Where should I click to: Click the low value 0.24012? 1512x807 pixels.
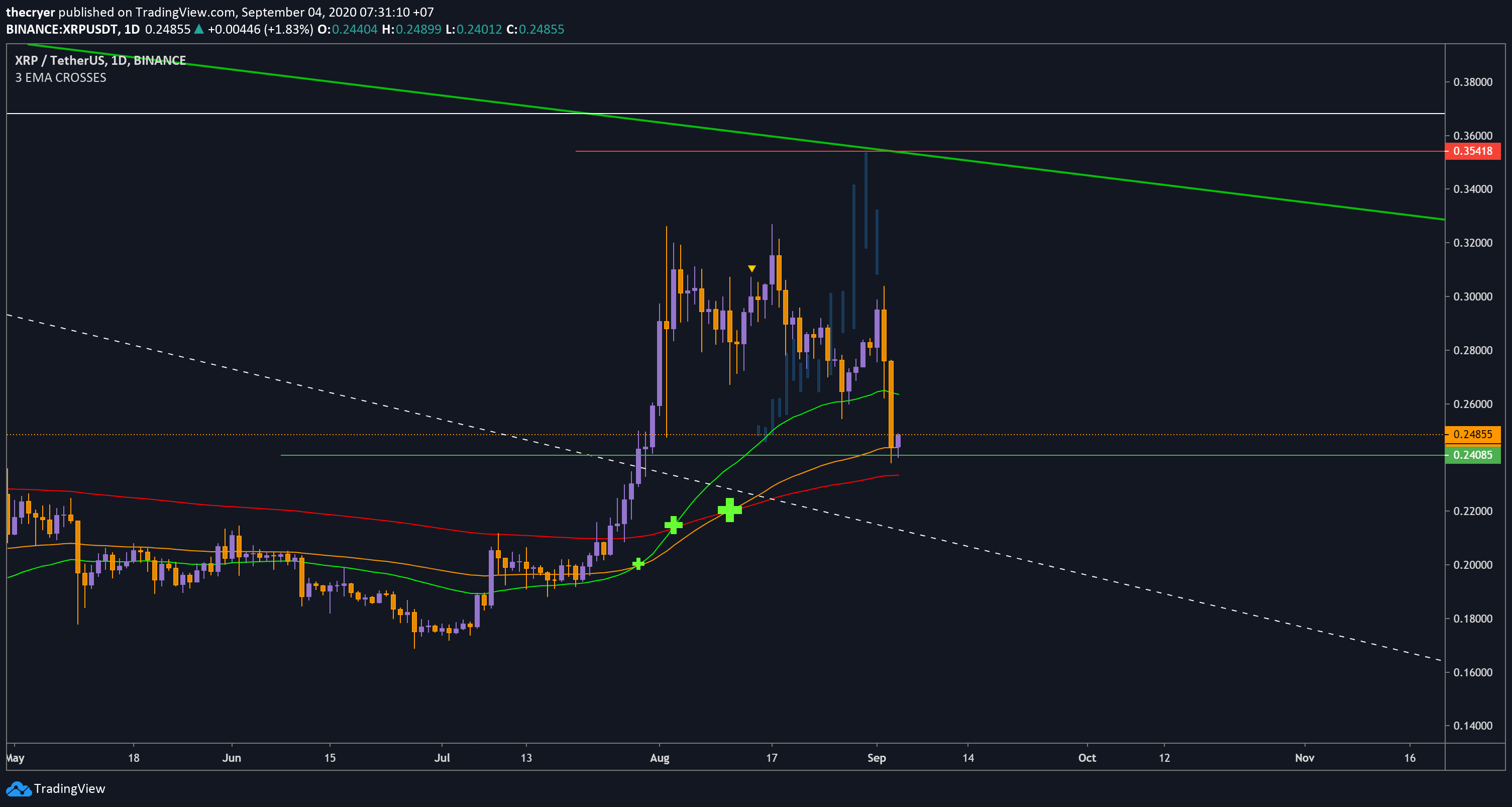point(480,29)
